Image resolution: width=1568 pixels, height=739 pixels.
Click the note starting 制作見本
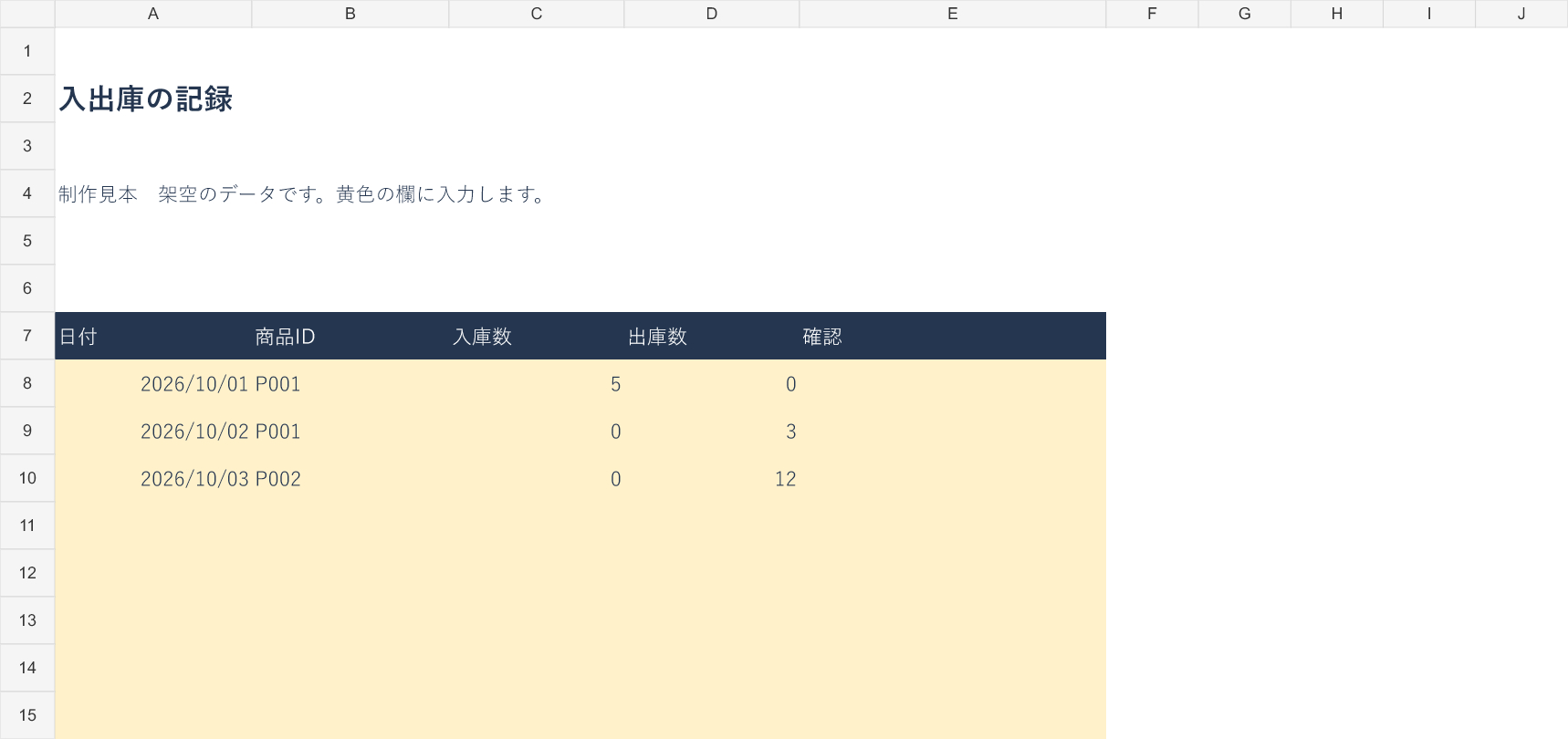point(301,194)
